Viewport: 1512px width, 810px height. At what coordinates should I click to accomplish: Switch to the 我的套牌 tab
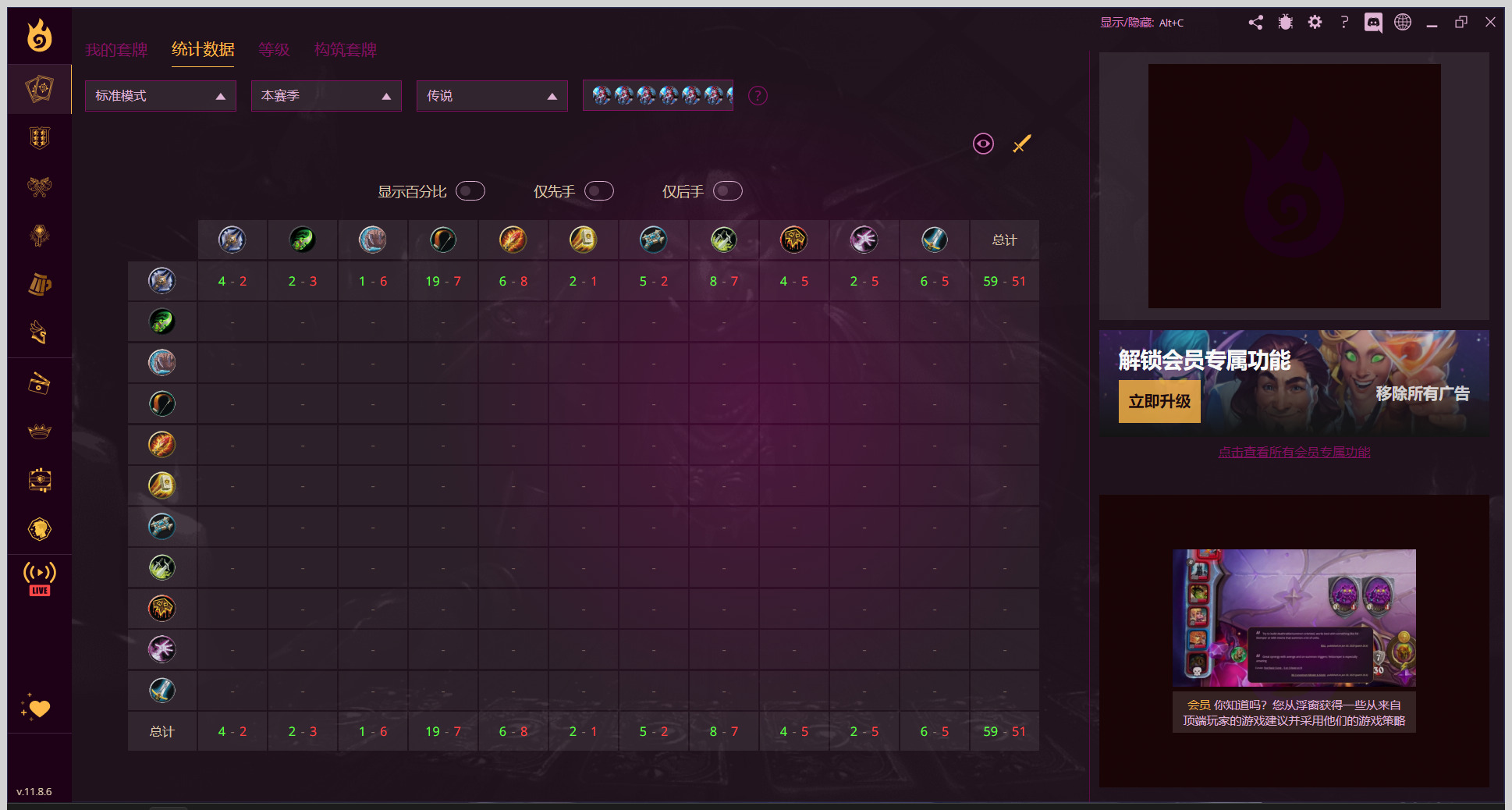116,50
